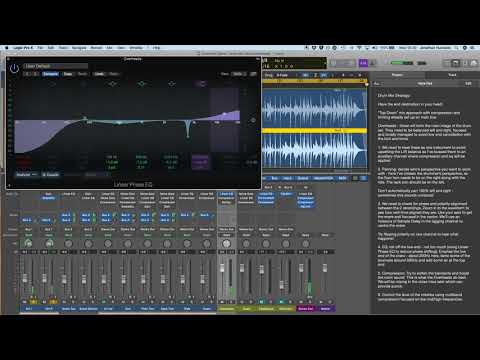Toggle the Input filter button in mixer
This screenshot has height=360, width=480.
click(x=288, y=178)
